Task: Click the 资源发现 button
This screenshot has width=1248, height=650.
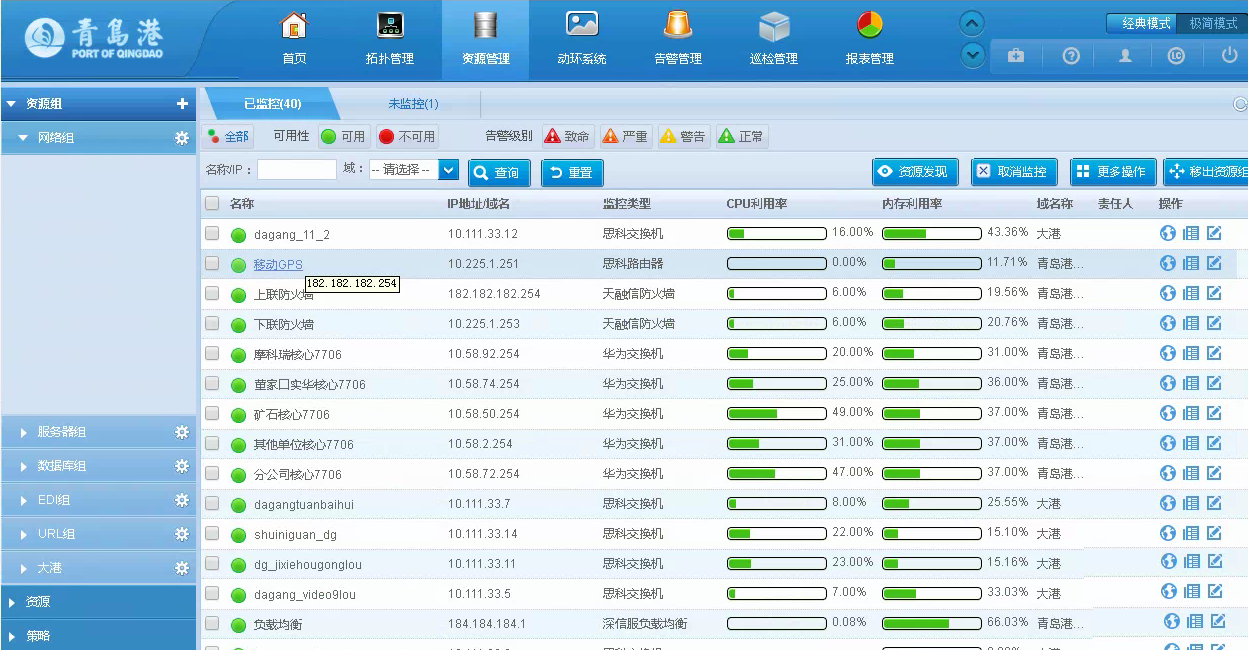Action: [915, 172]
